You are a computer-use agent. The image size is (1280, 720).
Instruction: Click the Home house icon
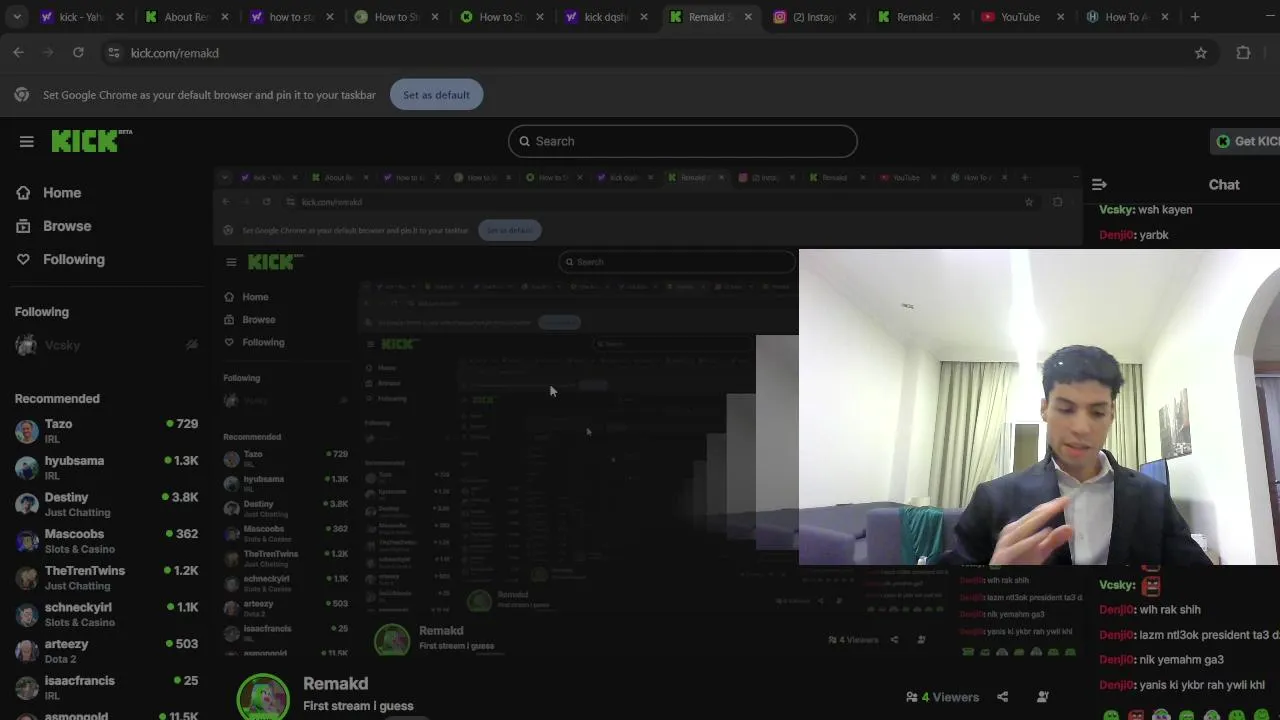(23, 193)
